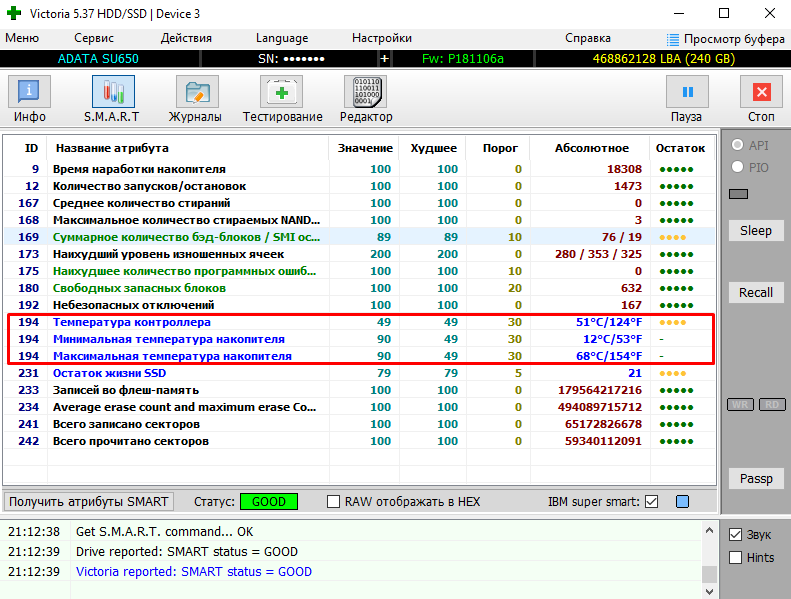This screenshot has height=599, width=791.
Task: Select row Всего прочитано секторов
Action: 359,441
